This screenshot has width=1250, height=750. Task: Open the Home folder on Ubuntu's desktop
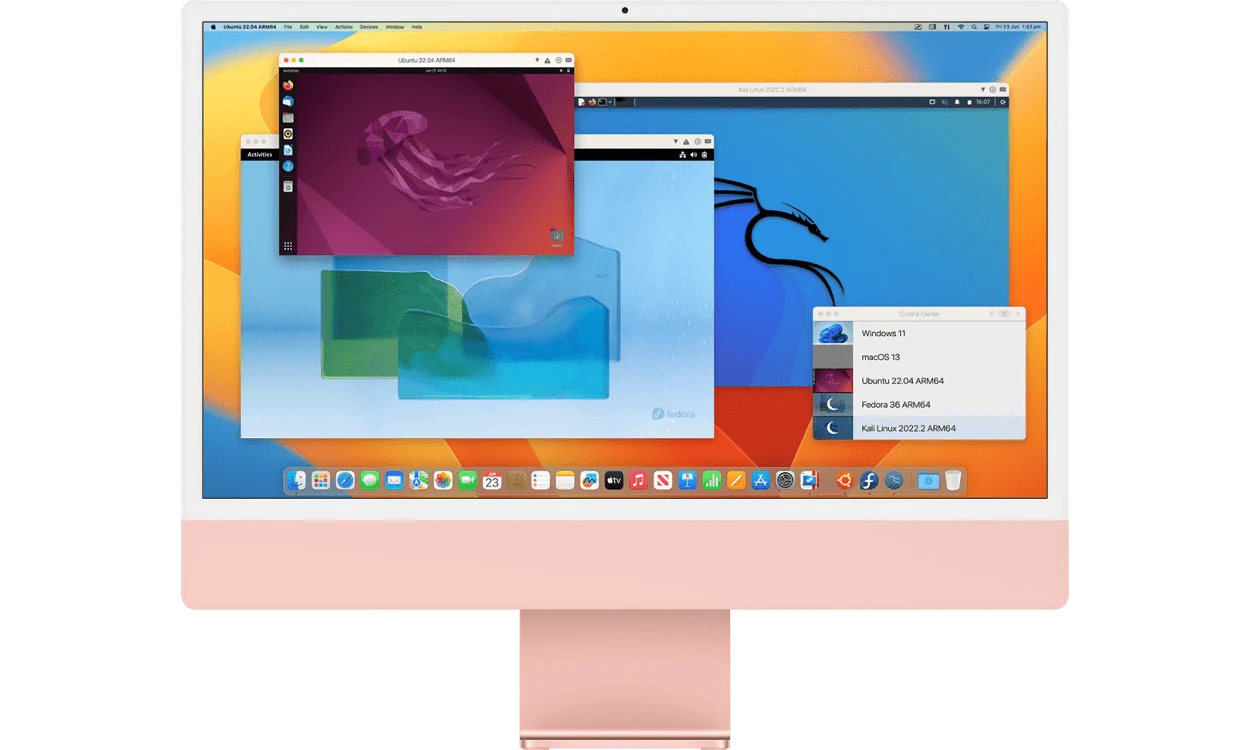pyautogui.click(x=557, y=236)
